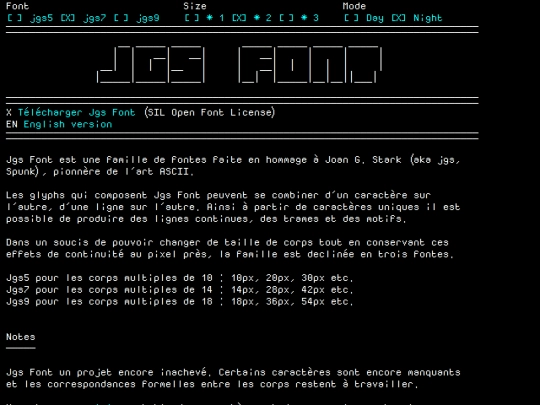Select the jgs7 font option
The image size is (540, 405).
tap(83, 18)
